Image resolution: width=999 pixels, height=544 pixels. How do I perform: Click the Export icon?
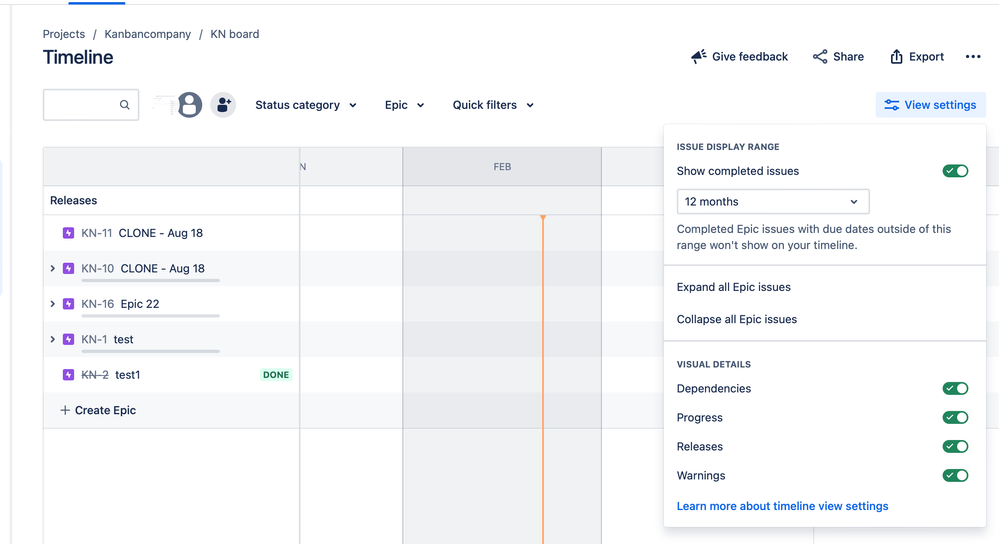click(897, 57)
